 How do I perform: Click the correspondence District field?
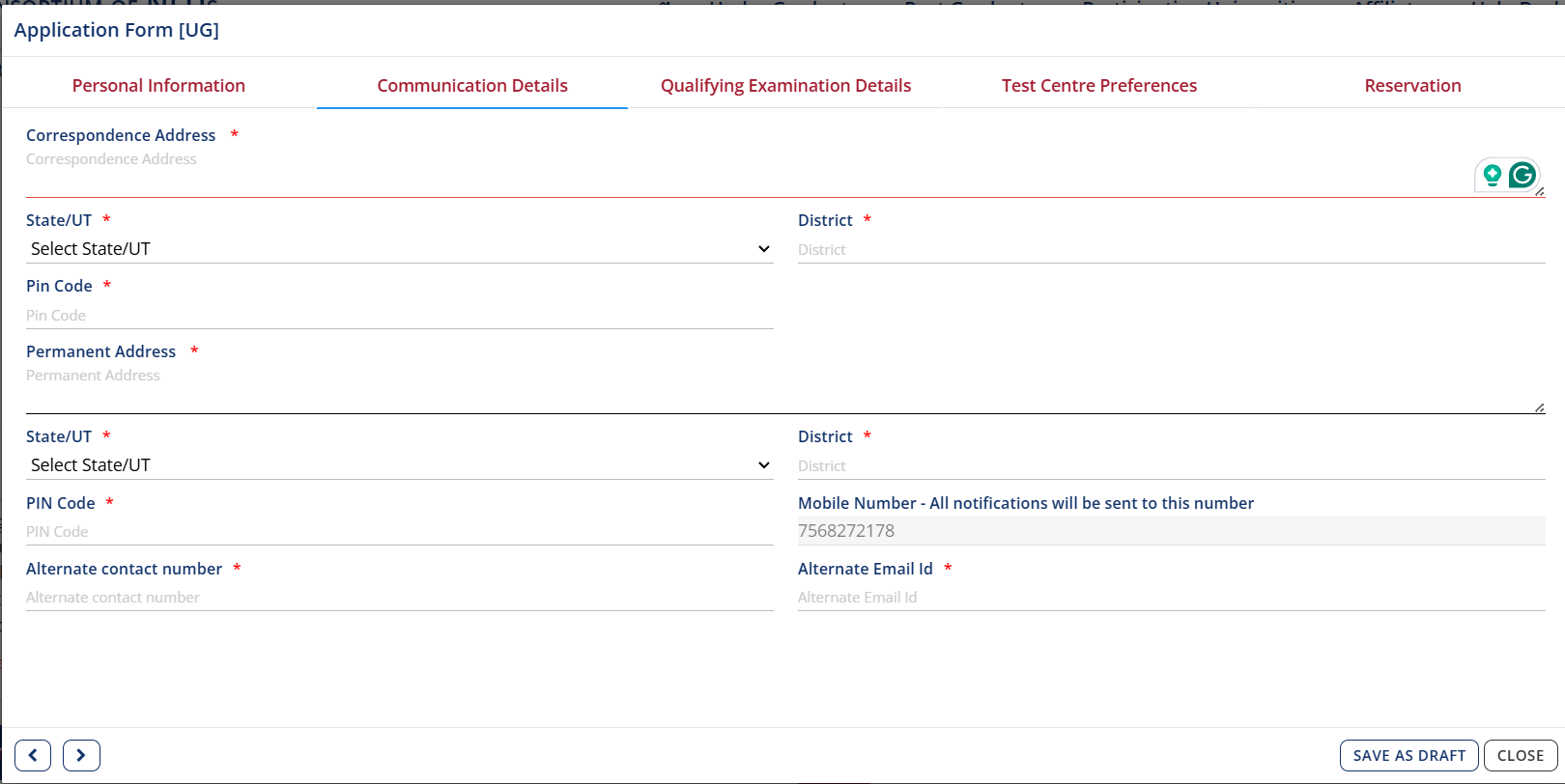click(1172, 249)
